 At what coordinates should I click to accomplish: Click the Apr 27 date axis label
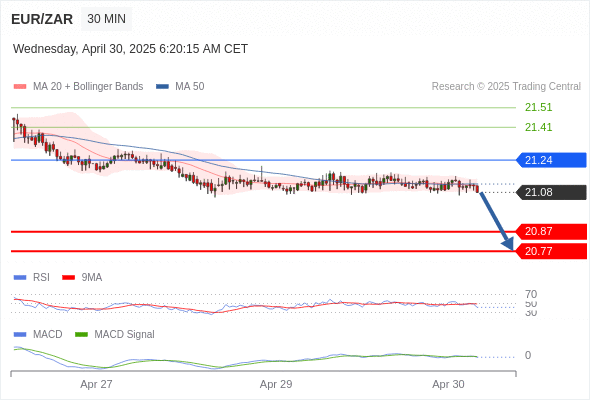96,384
